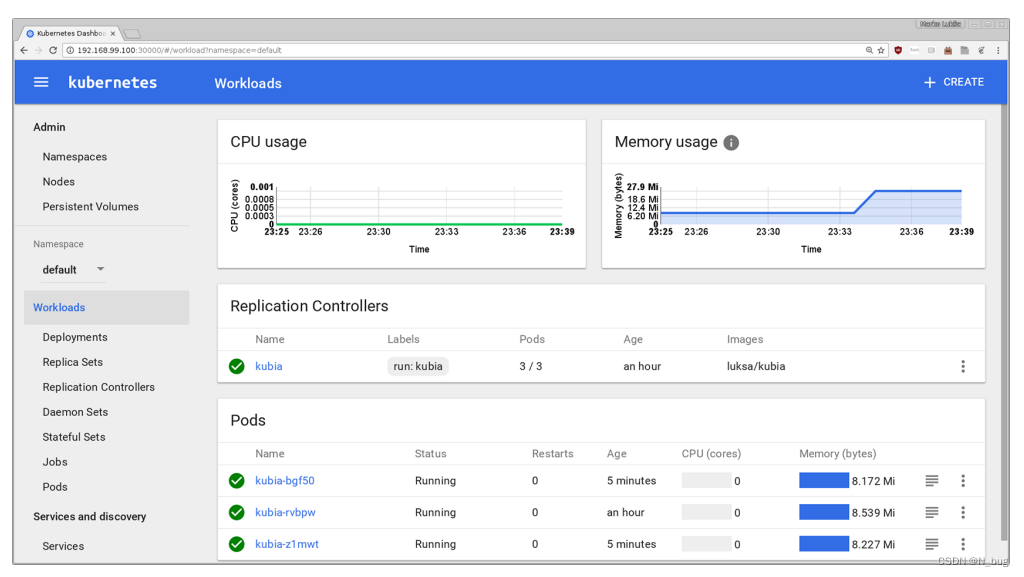The width and height of the screenshot is (1024, 577).
Task: Click the red shield extension icon
Action: tap(898, 50)
